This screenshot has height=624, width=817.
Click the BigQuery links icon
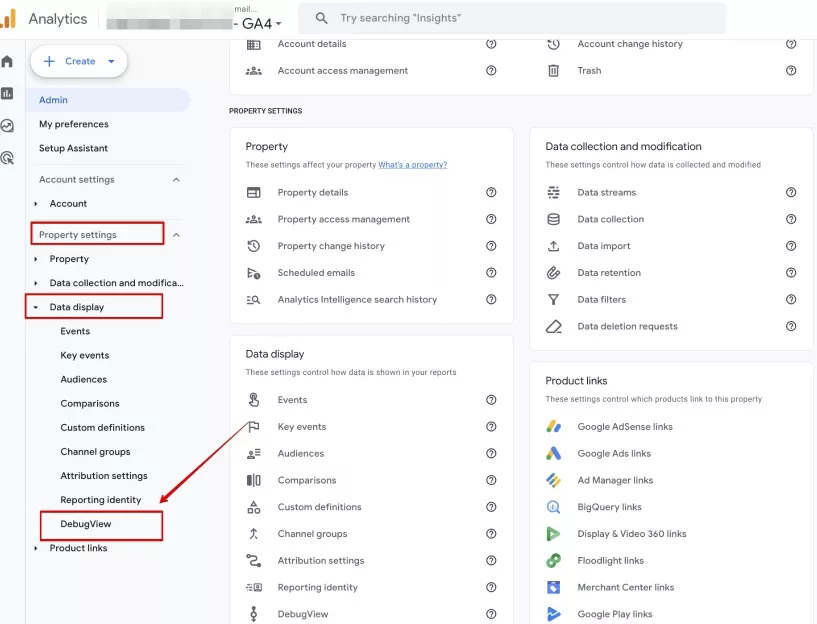tap(553, 507)
